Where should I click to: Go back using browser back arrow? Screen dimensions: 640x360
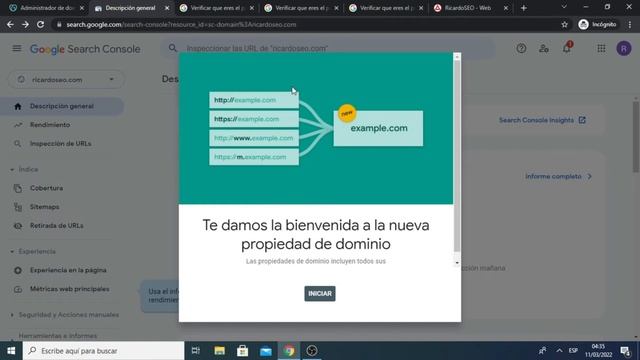click(10, 24)
